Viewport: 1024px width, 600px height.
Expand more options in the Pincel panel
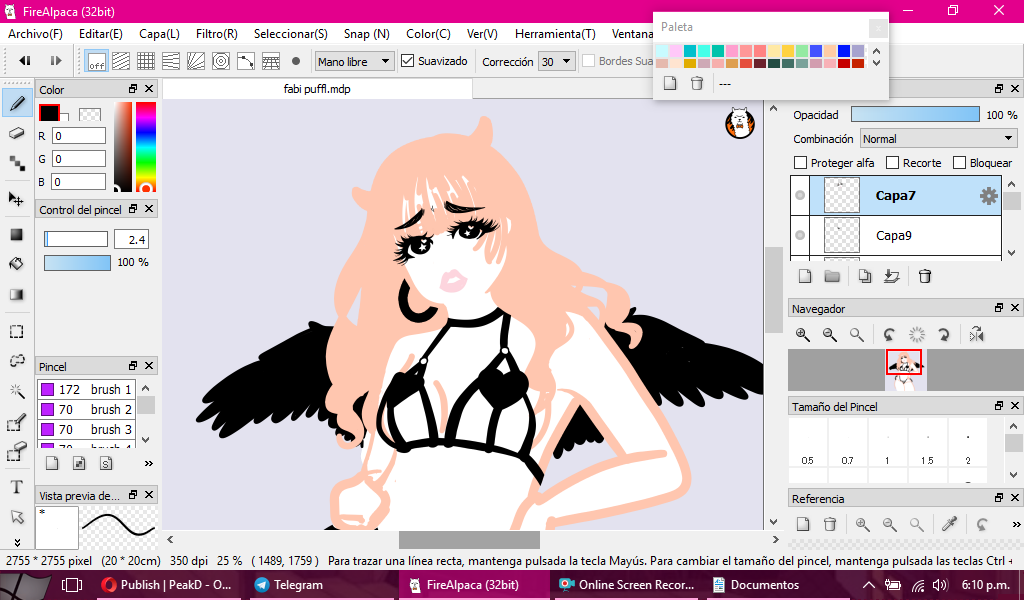tap(149, 464)
